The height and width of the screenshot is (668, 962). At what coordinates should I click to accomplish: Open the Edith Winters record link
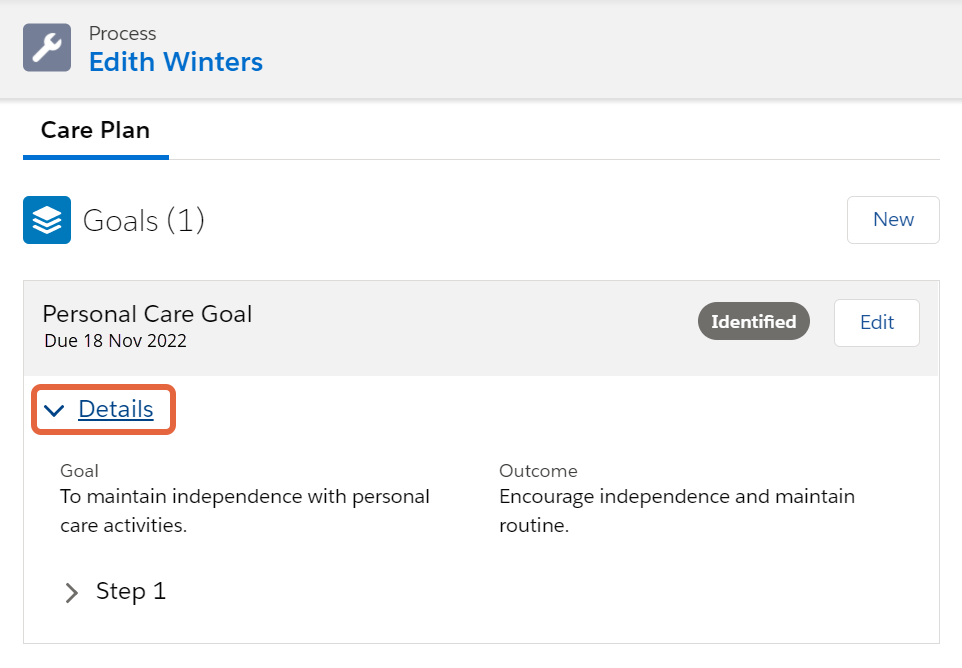[x=176, y=62]
